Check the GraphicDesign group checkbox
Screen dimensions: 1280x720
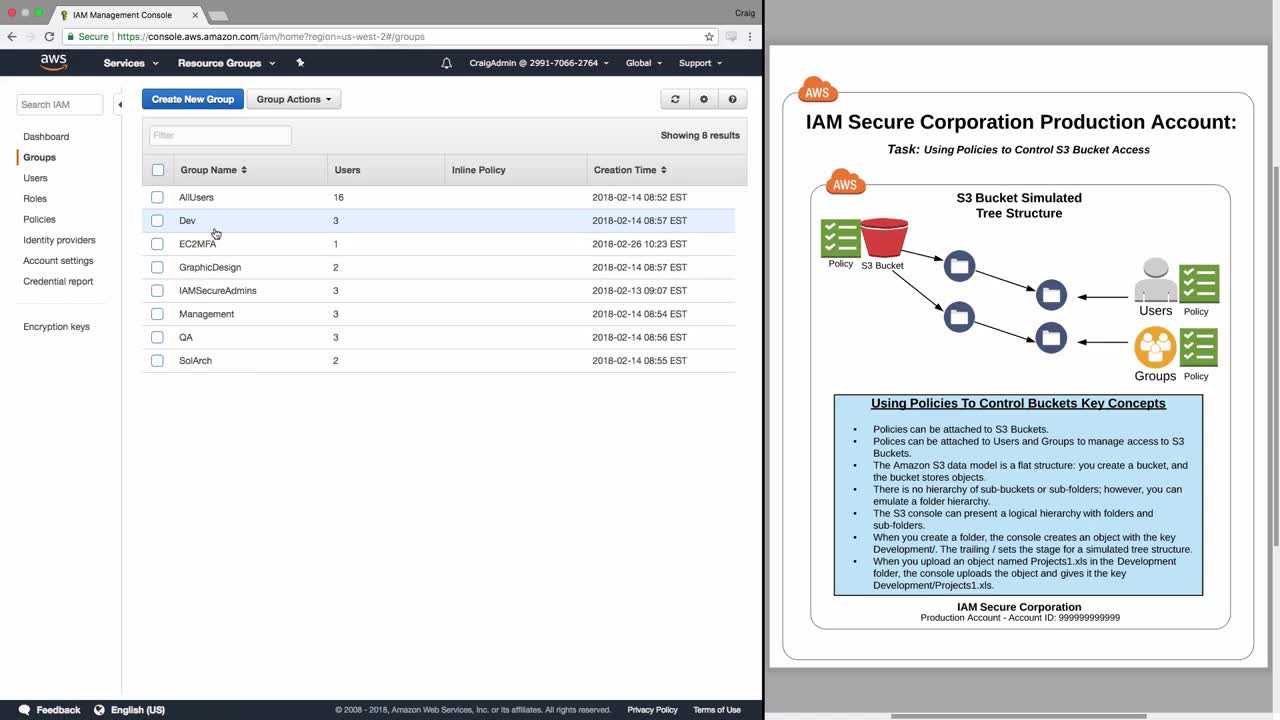[157, 267]
